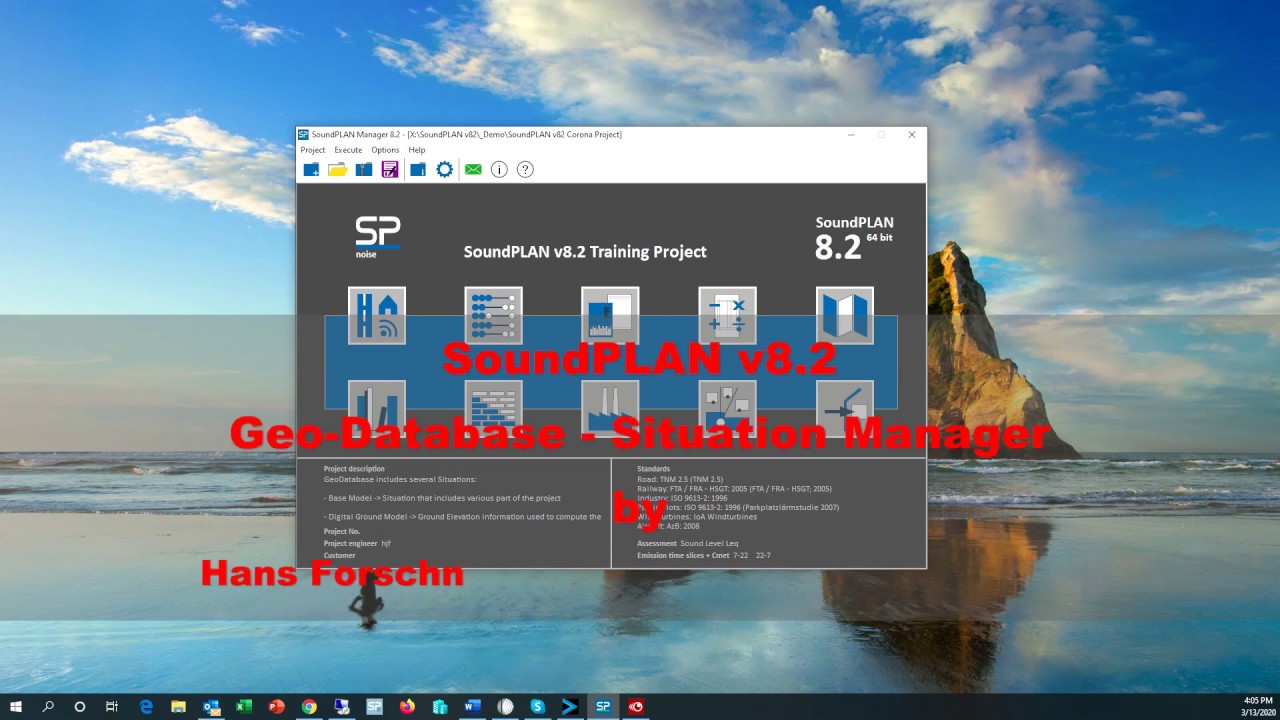Open Microsoft Edge from the taskbar
Viewport: 1280px width, 720px height.
click(x=146, y=707)
